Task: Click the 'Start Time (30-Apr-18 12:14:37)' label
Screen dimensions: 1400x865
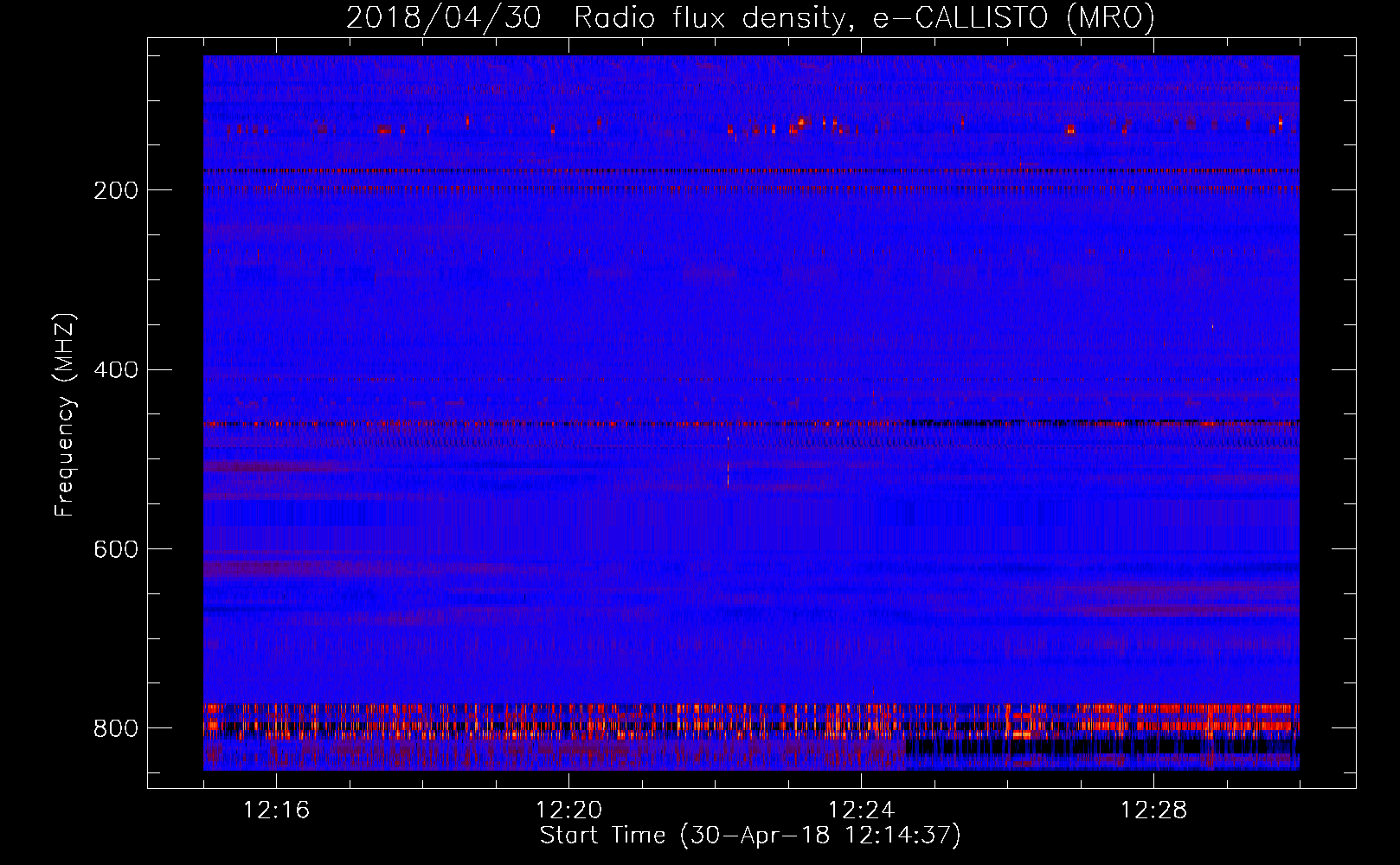Action: click(x=750, y=836)
